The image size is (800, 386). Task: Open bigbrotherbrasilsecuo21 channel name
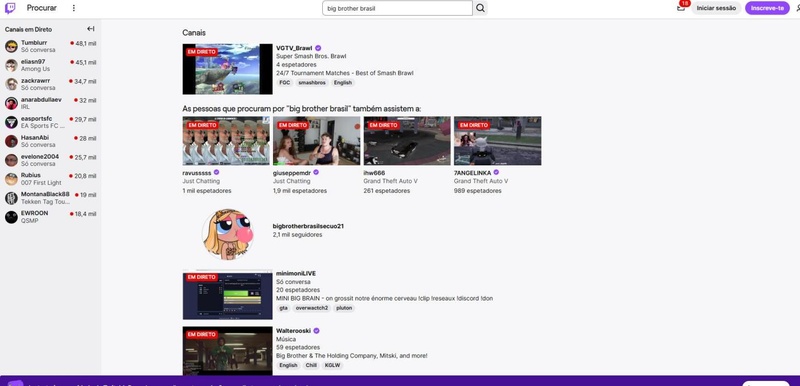(x=308, y=226)
